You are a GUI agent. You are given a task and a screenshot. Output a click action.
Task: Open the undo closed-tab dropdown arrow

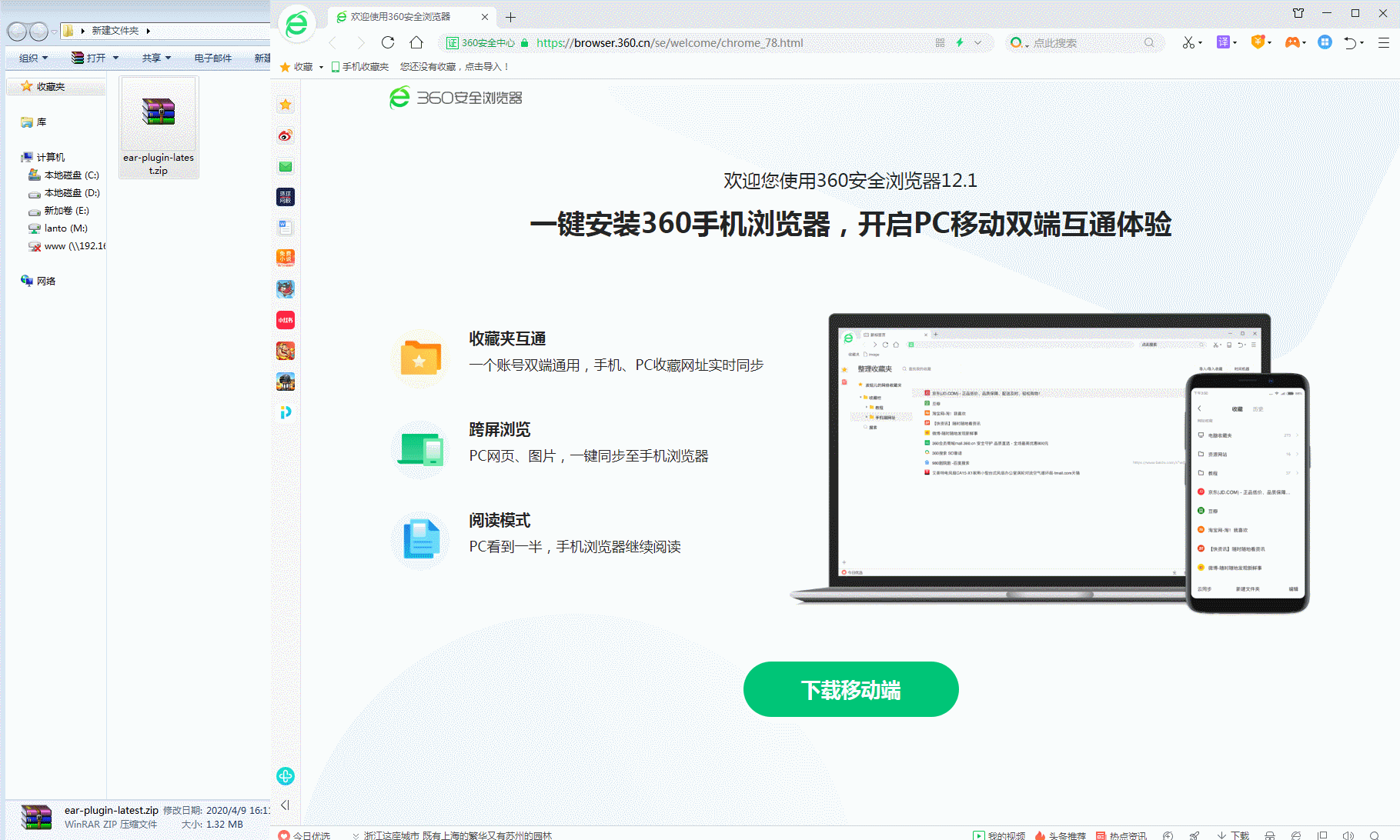1362,43
